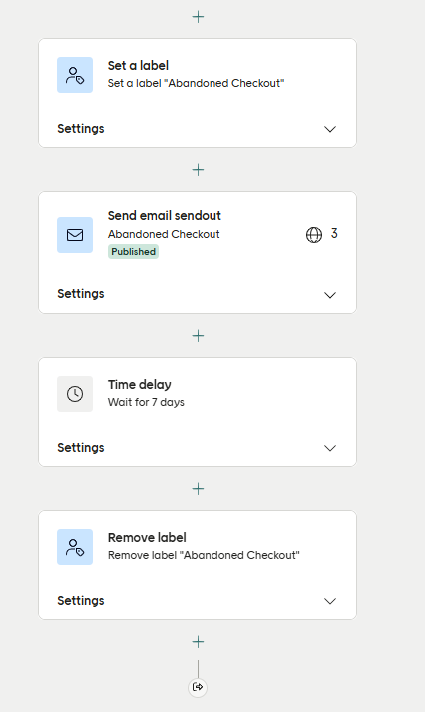Click the language count "3"
The width and height of the screenshot is (425, 712).
tap(334, 233)
